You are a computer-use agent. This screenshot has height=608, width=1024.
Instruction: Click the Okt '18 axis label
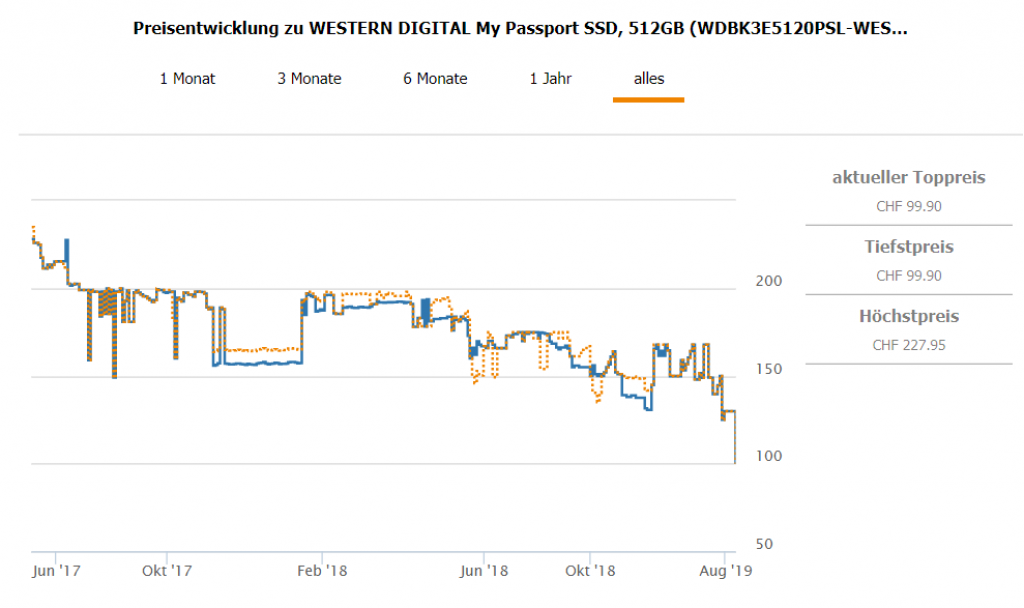click(590, 570)
